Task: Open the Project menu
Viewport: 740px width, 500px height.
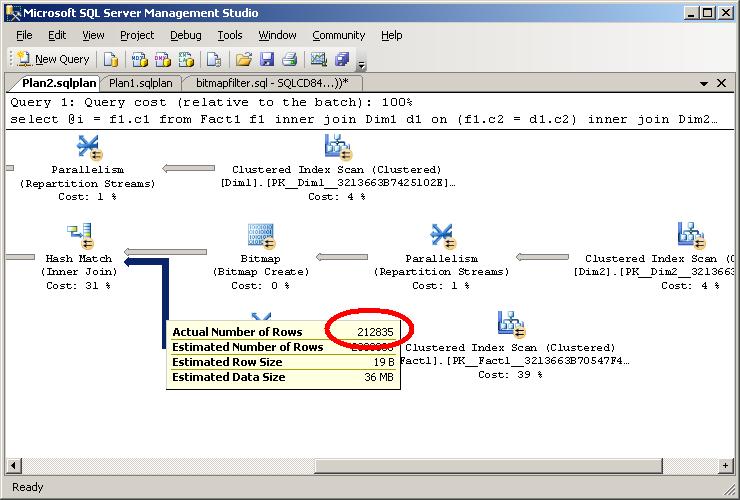Action: tap(137, 35)
